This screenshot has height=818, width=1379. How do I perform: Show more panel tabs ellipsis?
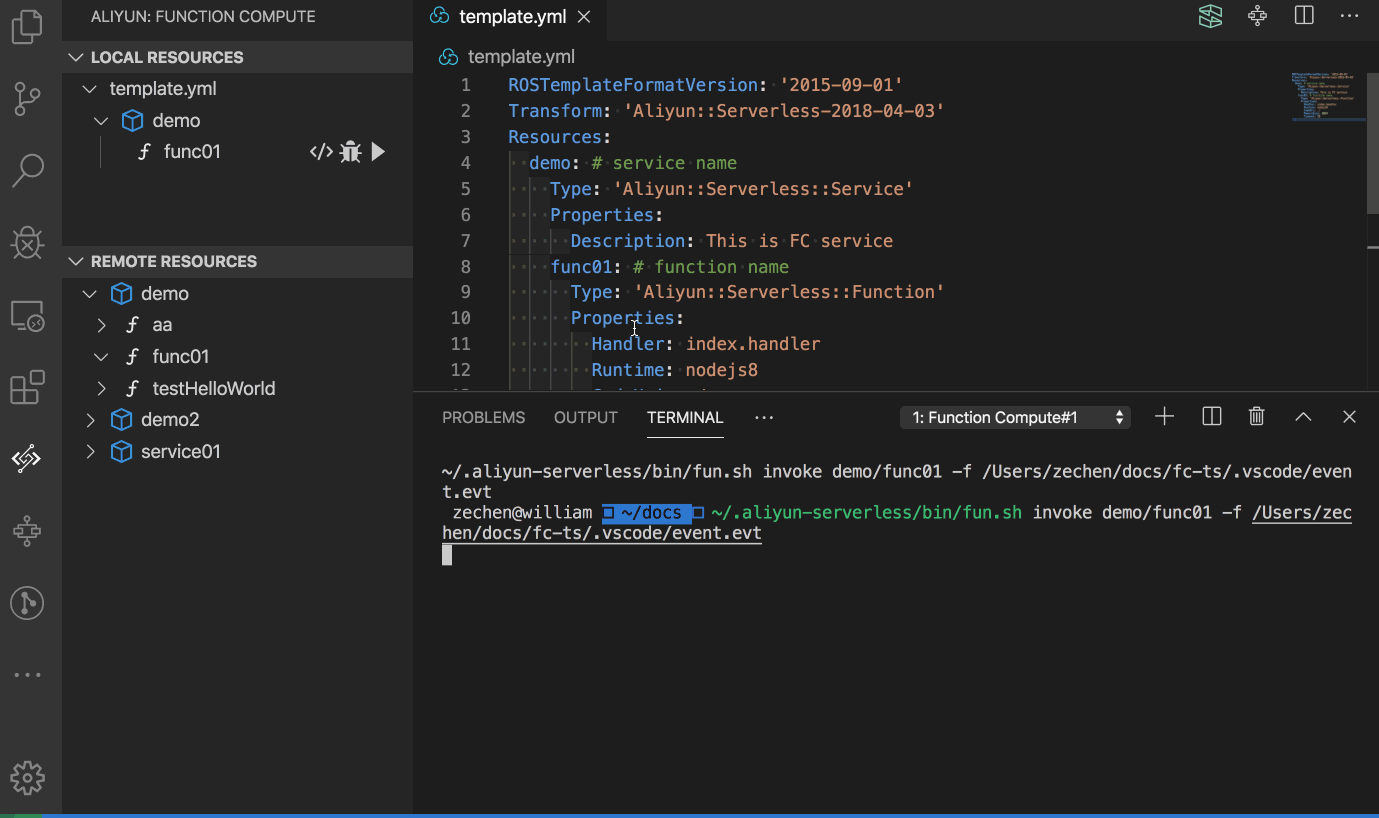(x=764, y=417)
